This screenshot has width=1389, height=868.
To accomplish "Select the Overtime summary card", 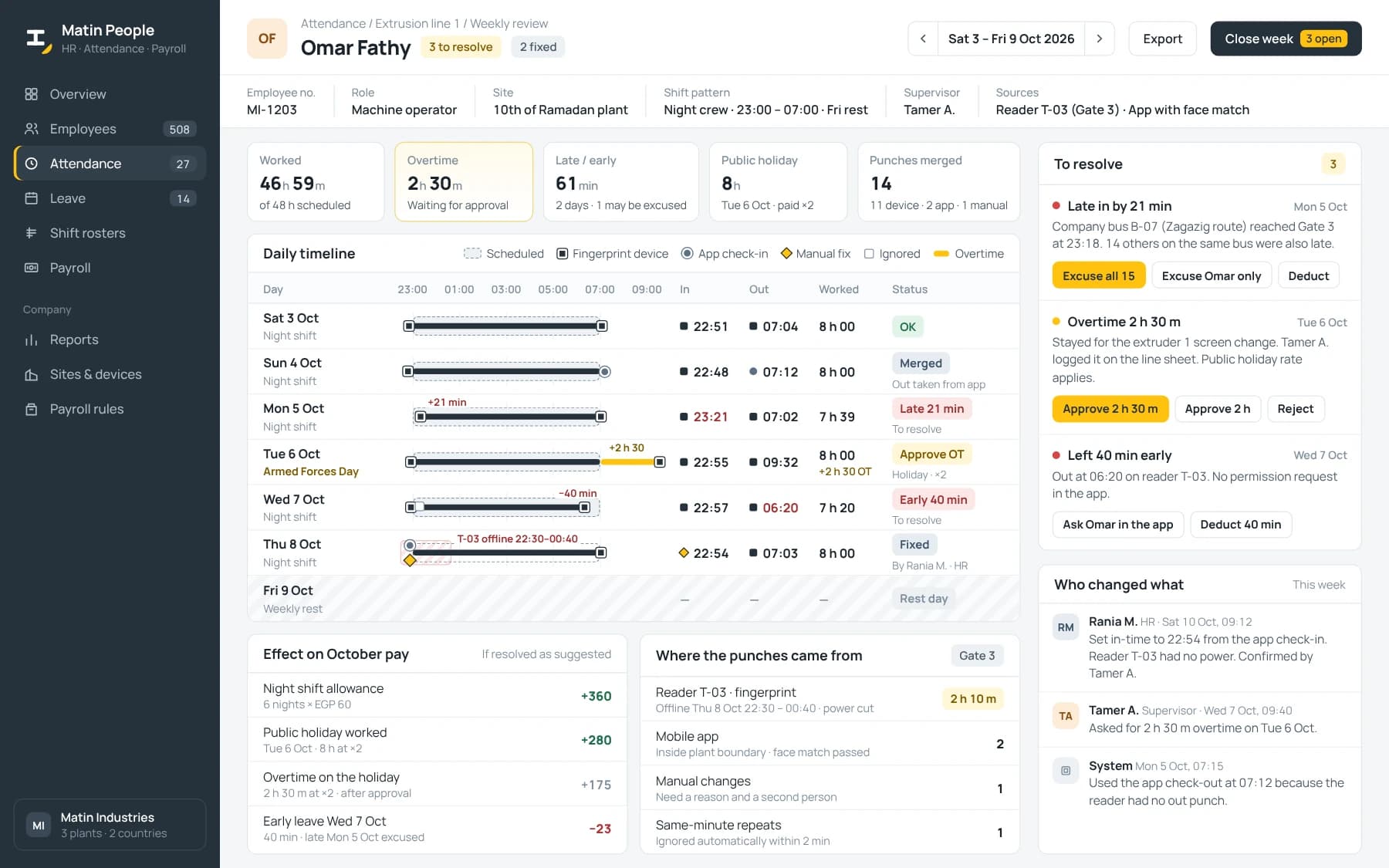I will pyautogui.click(x=463, y=182).
